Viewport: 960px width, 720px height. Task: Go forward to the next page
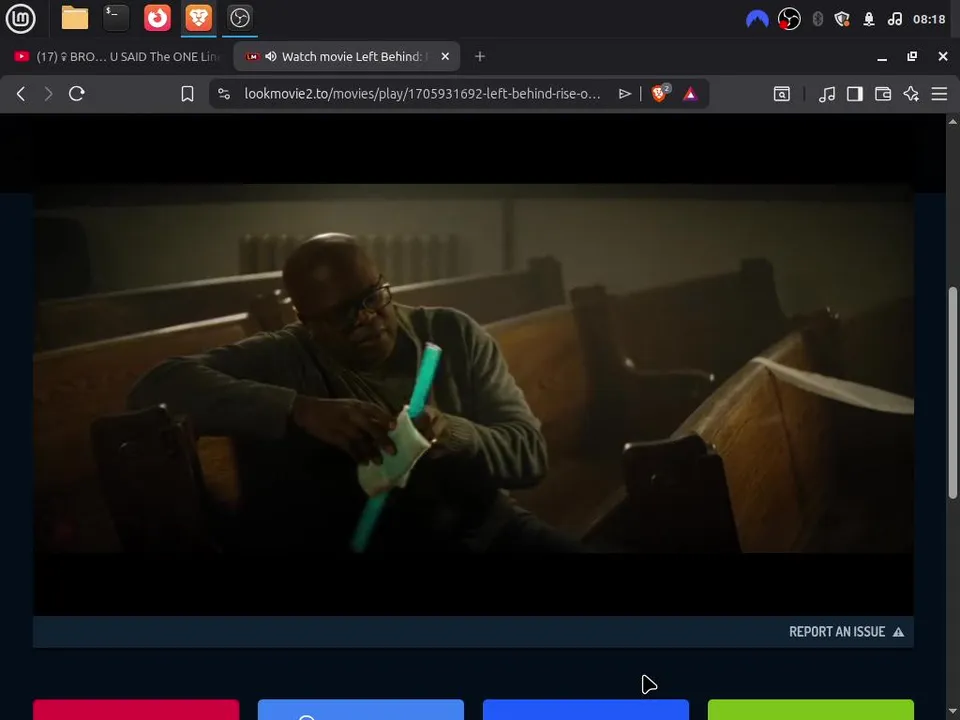pyautogui.click(x=48, y=94)
